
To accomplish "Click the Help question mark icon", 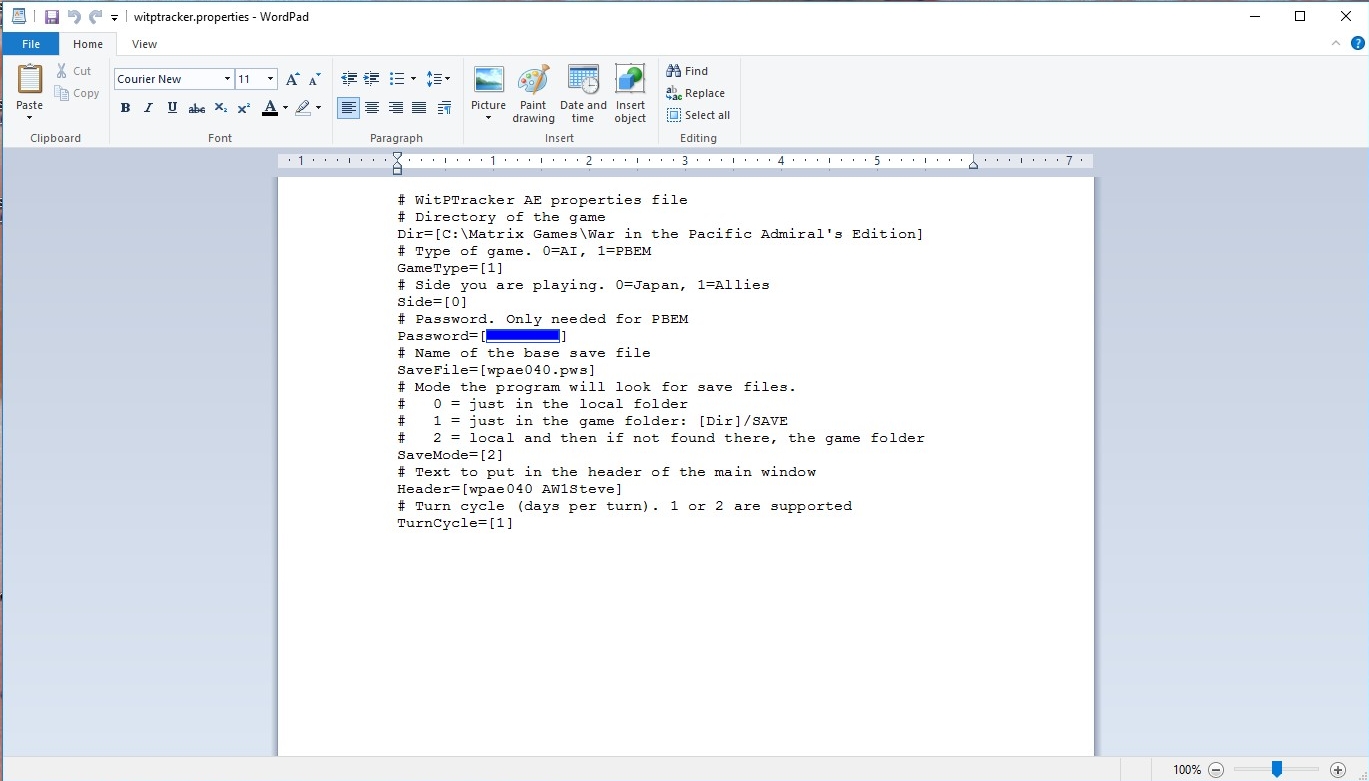I will (x=1358, y=44).
